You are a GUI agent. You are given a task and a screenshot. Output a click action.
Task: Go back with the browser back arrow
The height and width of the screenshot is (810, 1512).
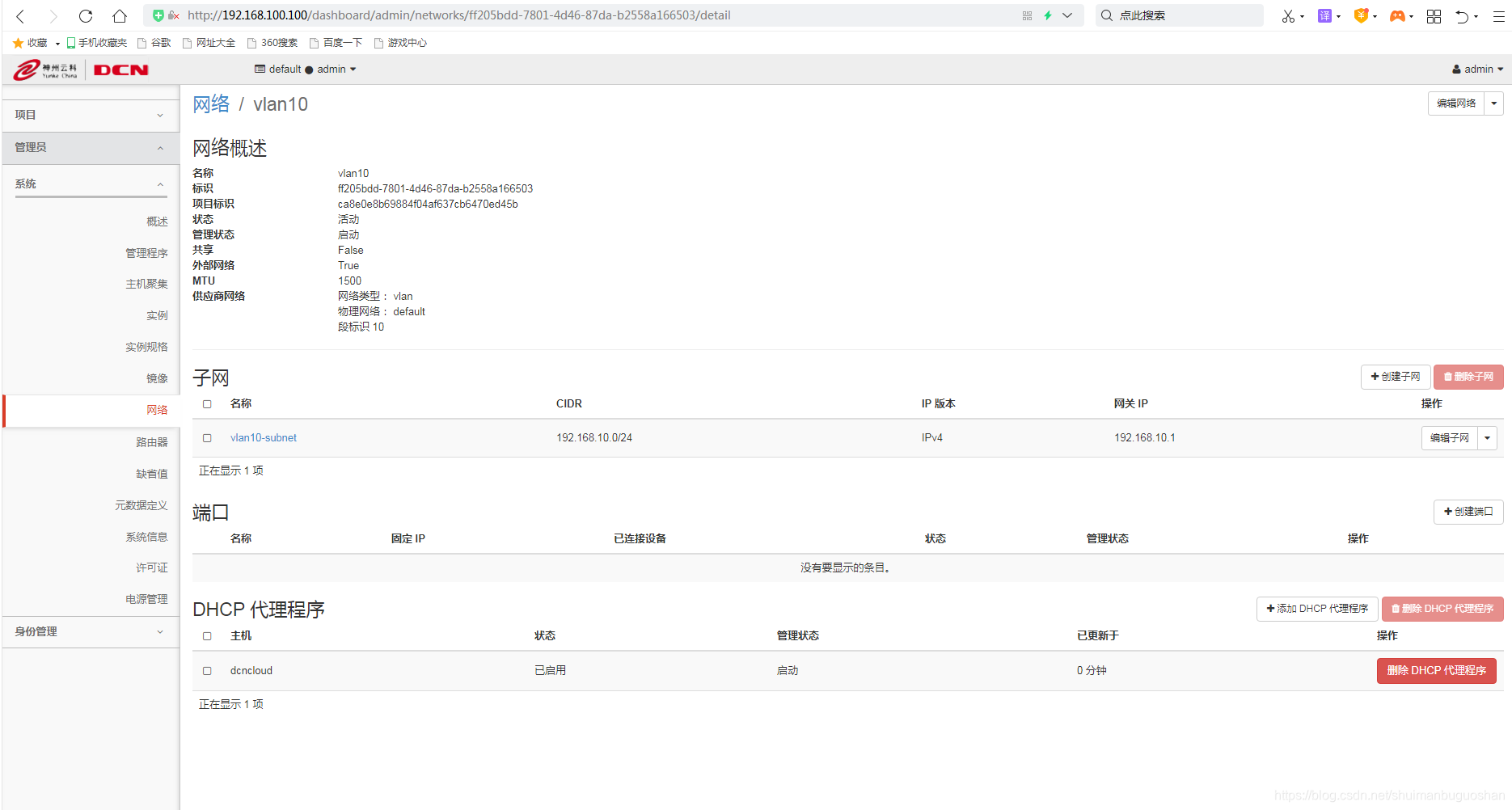tap(21, 15)
